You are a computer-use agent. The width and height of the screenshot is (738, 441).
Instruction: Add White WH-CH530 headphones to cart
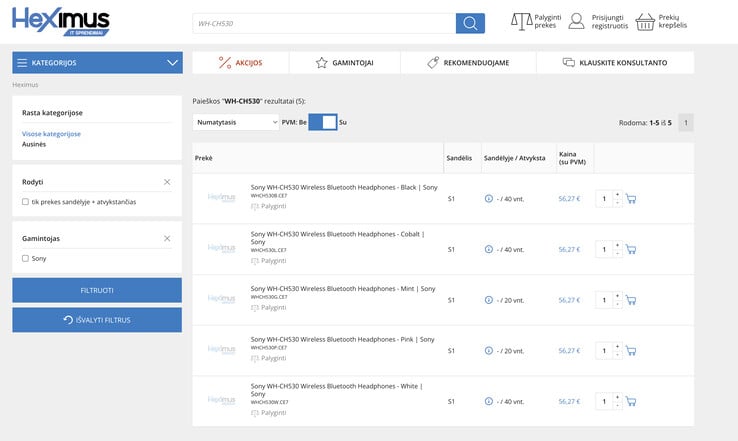click(631, 401)
